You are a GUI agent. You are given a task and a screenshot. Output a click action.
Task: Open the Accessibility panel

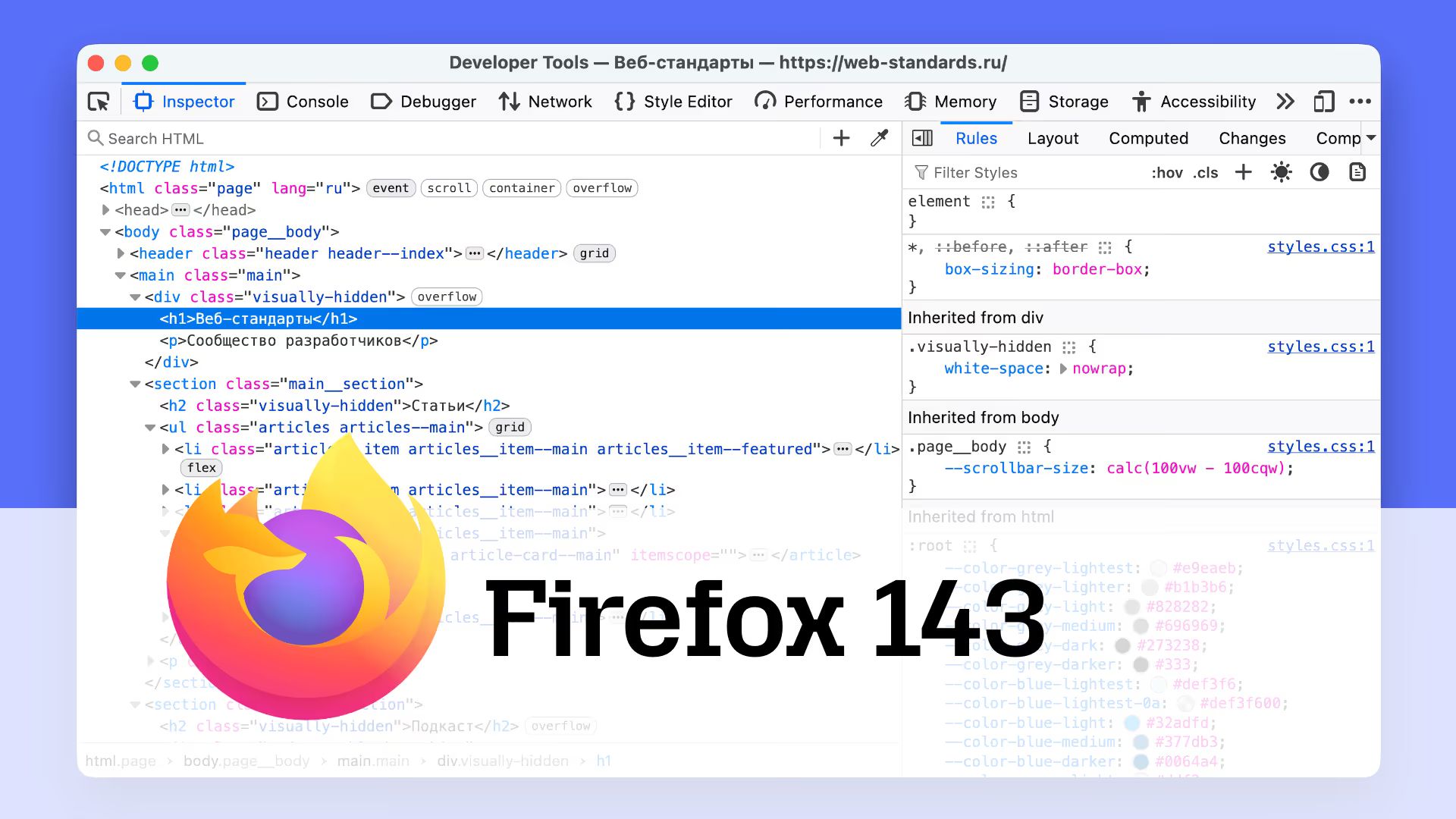pyautogui.click(x=1194, y=101)
